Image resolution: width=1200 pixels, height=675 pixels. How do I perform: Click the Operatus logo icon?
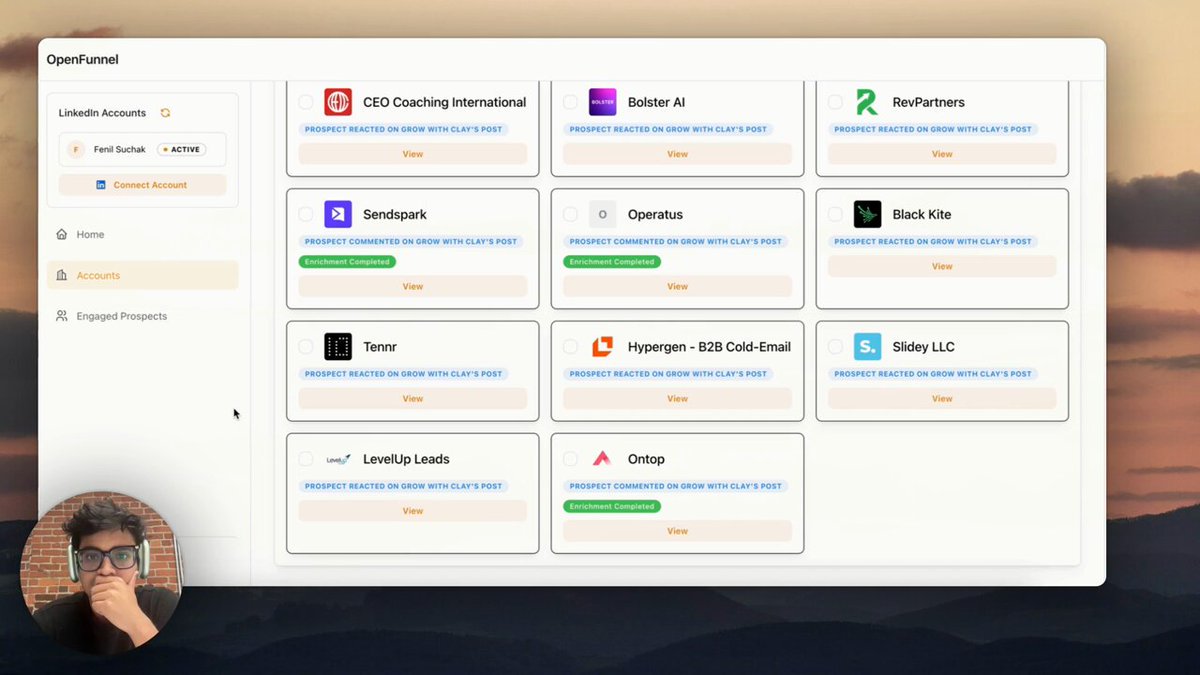point(602,214)
